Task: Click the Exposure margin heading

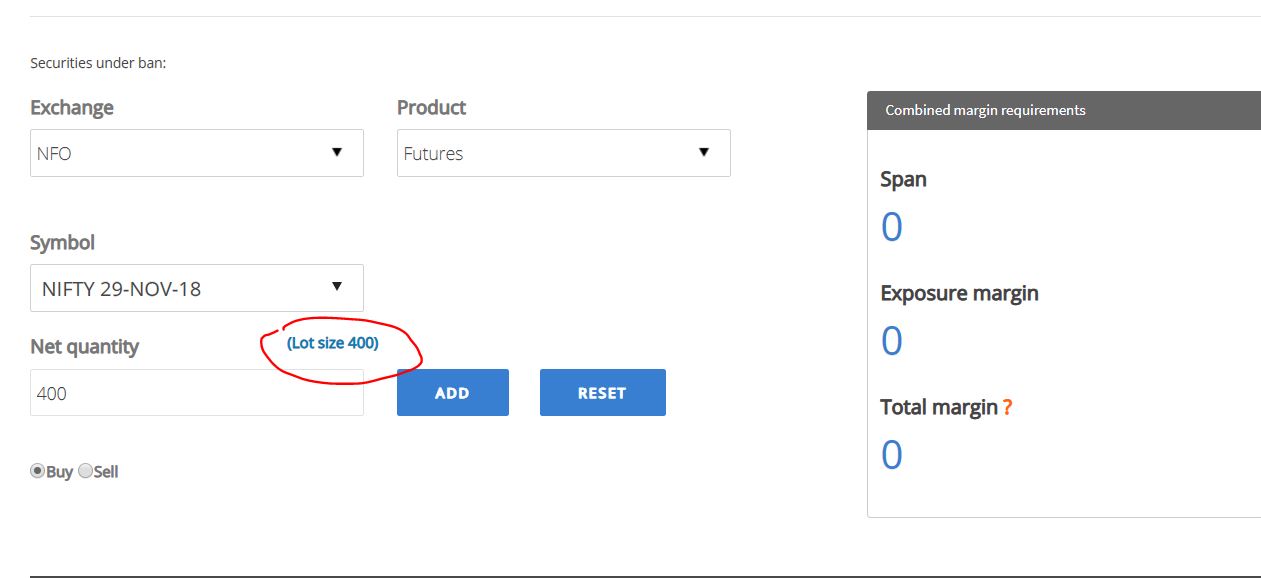Action: tap(960, 294)
